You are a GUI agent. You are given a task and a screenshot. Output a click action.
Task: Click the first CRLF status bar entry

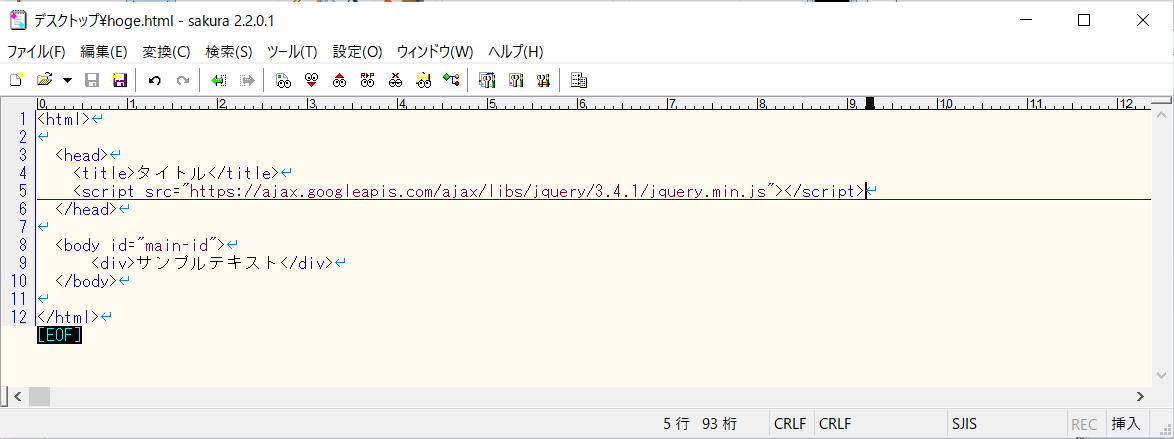790,423
